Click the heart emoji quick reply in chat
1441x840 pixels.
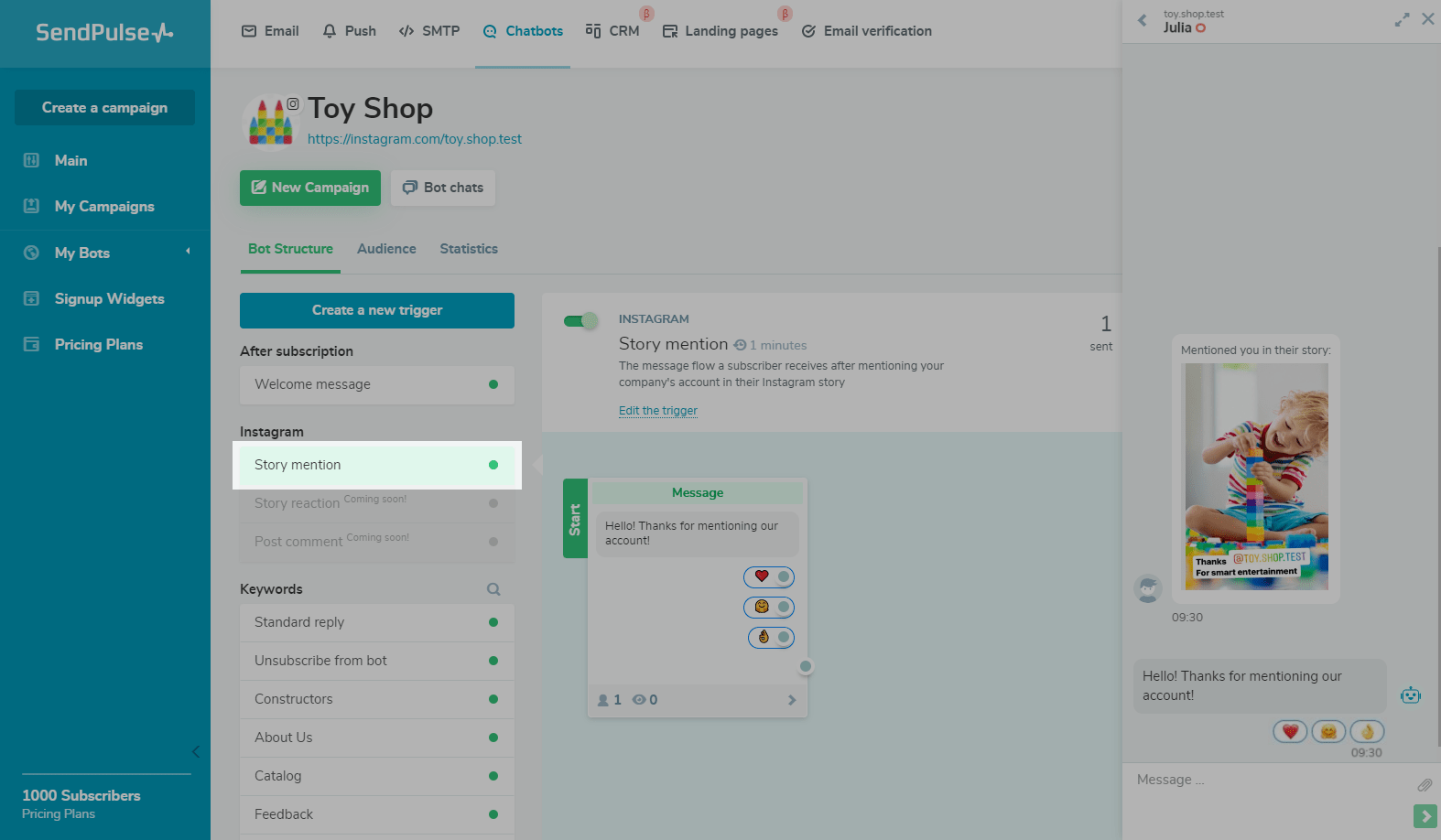(x=1290, y=731)
